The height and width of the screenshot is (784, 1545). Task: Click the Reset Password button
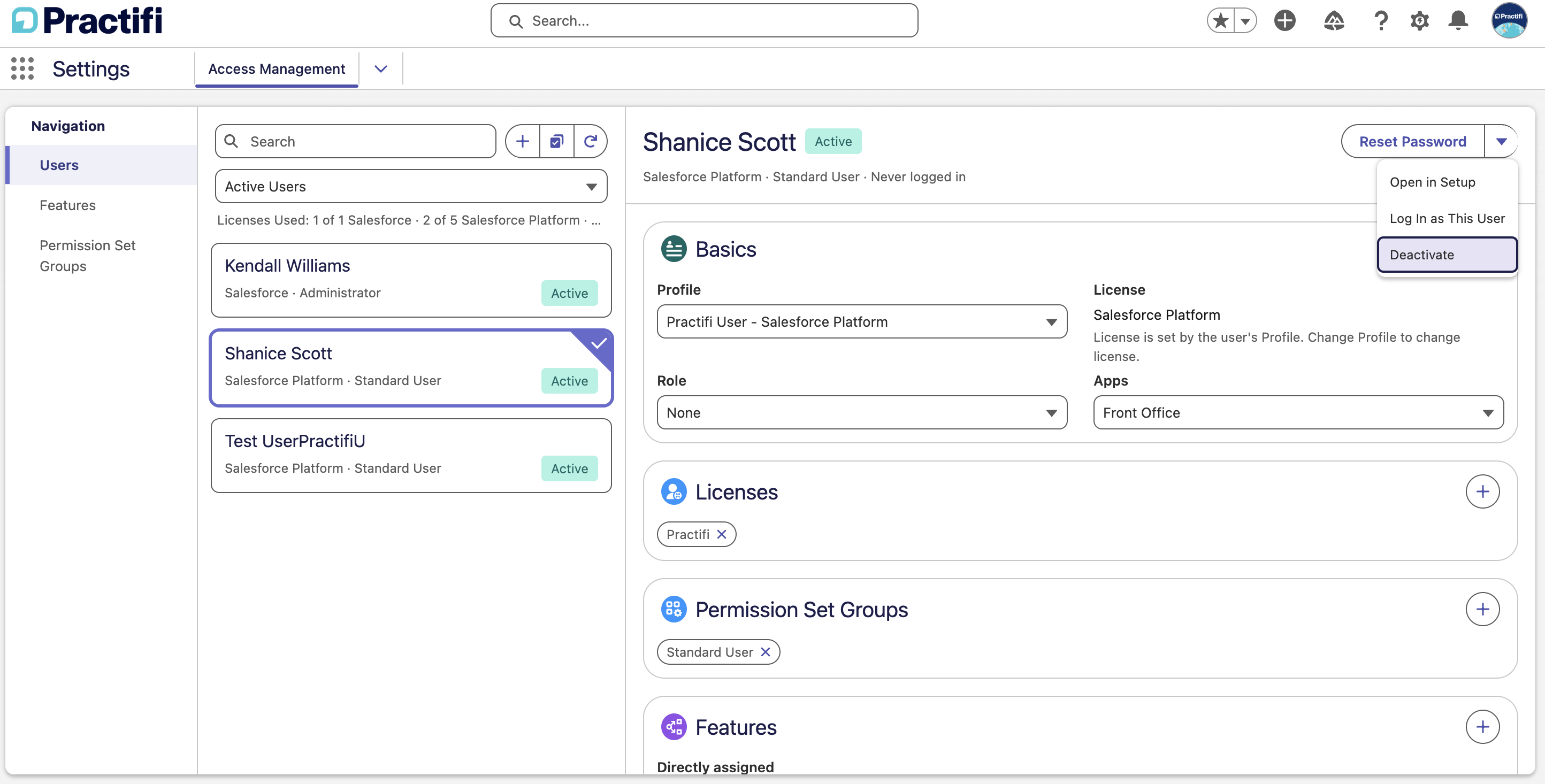[1412, 142]
